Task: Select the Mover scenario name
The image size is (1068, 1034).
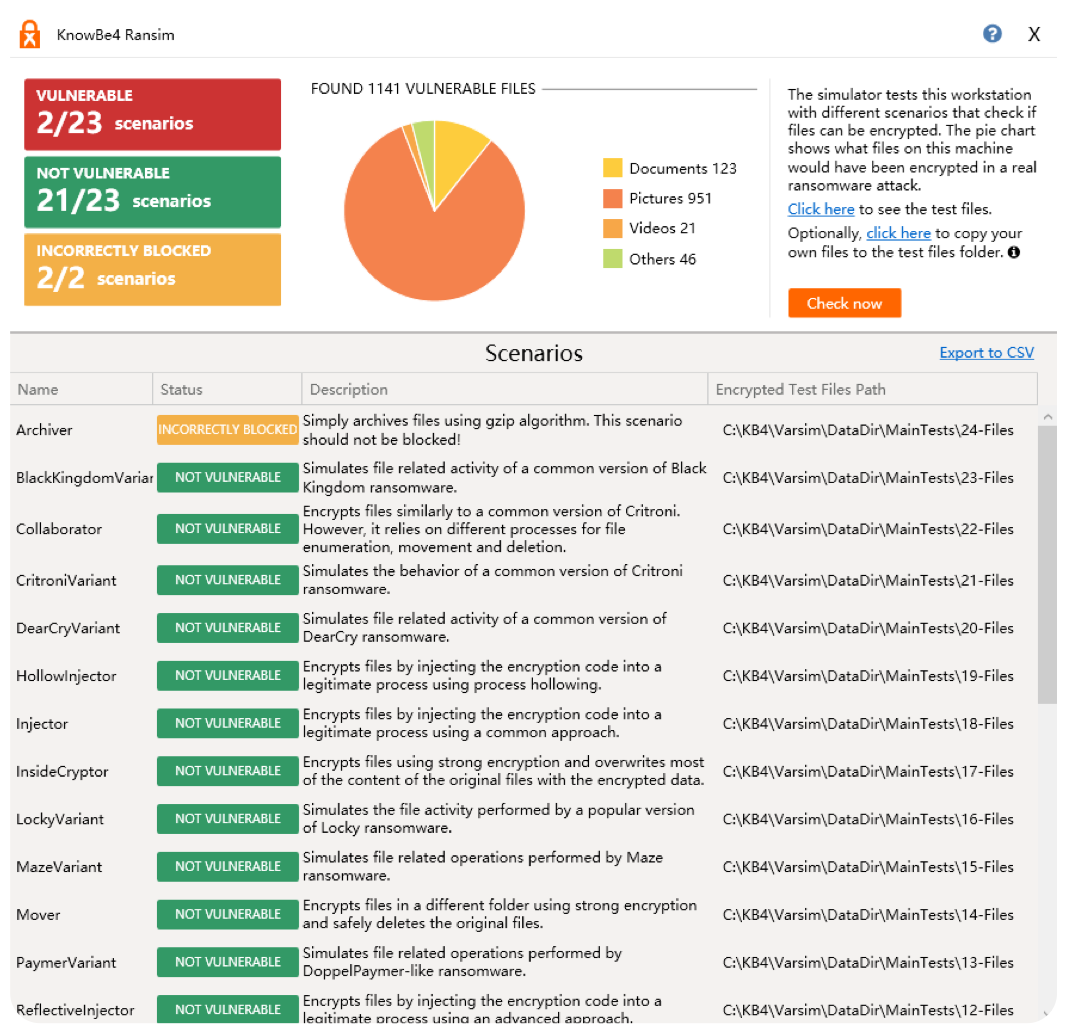Action: 38,914
